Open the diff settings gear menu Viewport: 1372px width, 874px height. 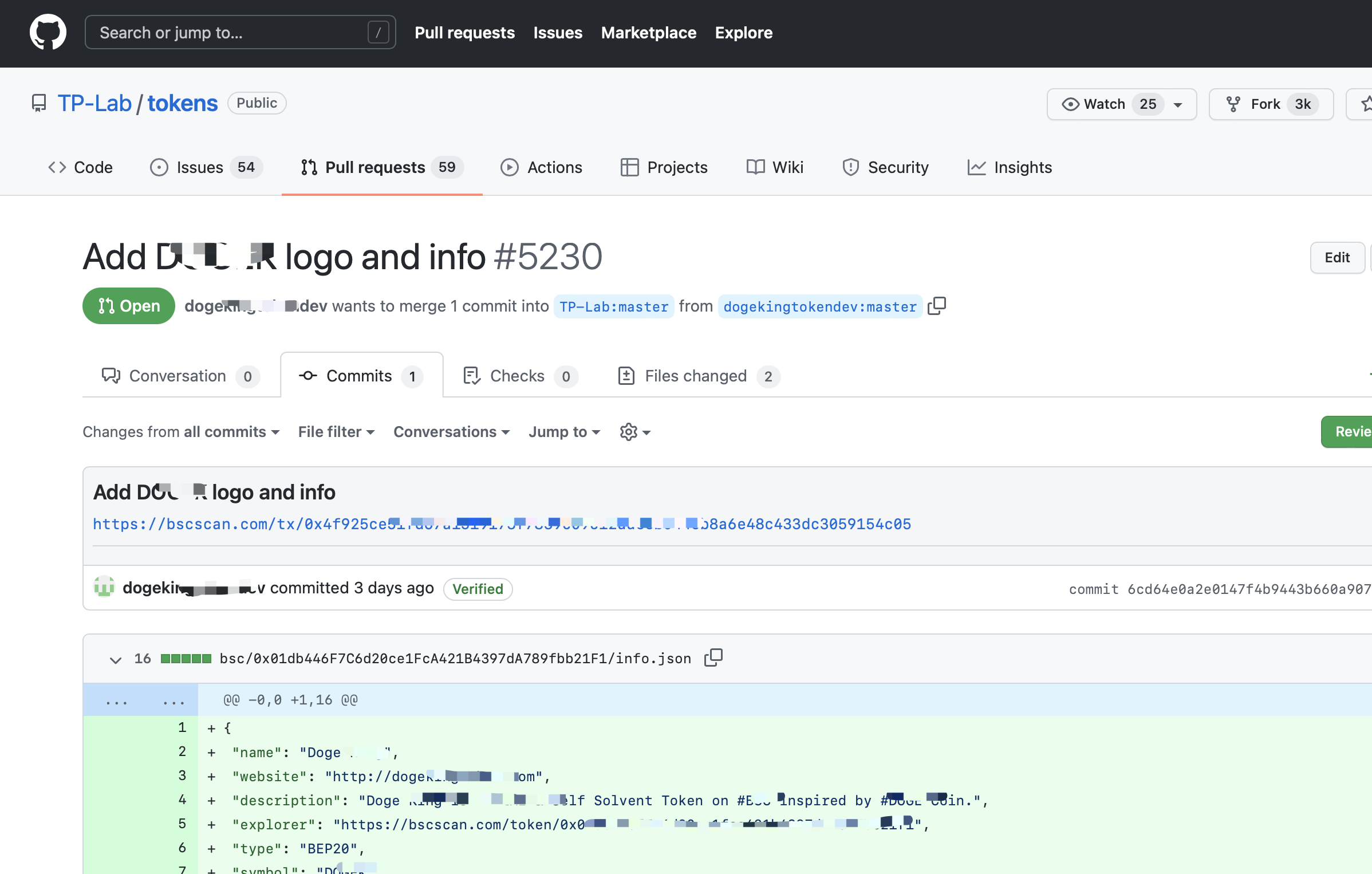click(x=636, y=432)
